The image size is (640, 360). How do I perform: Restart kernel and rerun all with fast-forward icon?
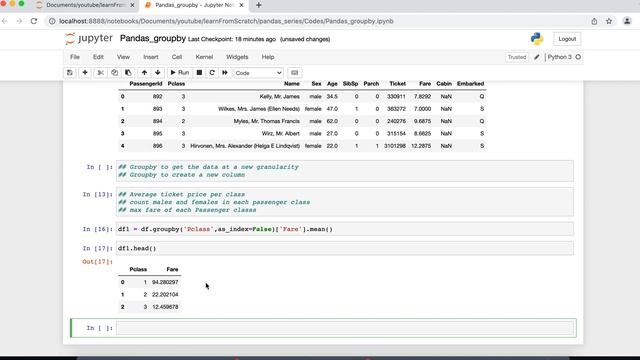224,73
